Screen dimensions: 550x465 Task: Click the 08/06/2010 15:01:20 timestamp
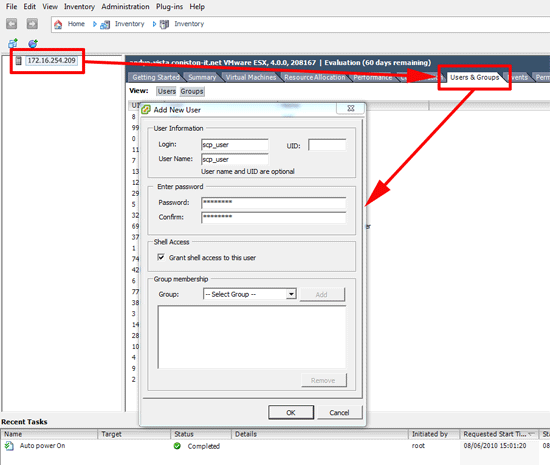point(495,446)
